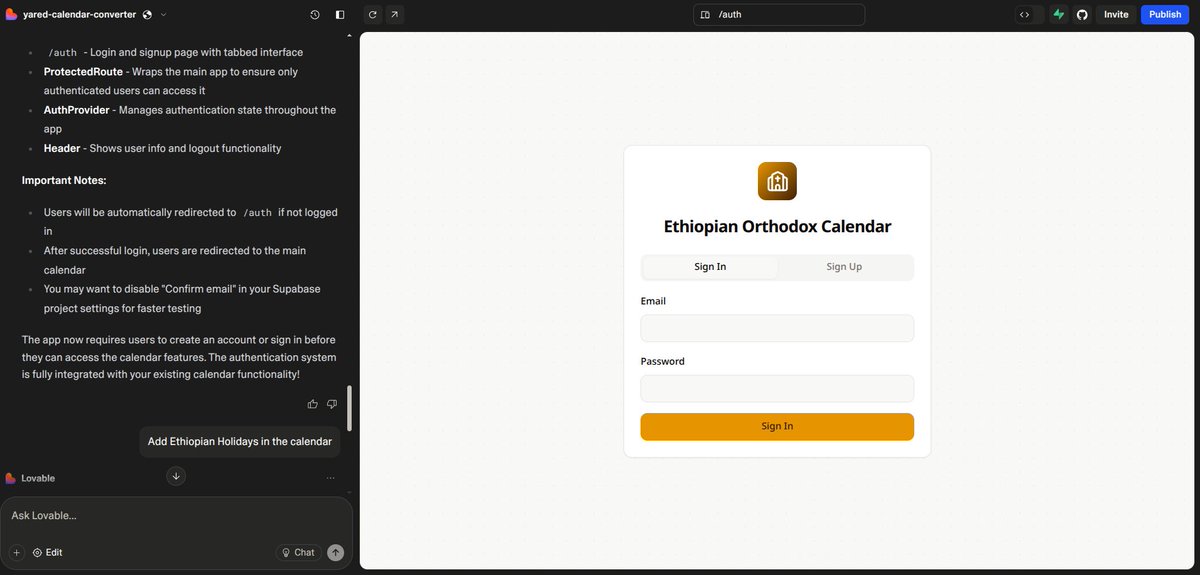Switch to code view icon

1025,15
